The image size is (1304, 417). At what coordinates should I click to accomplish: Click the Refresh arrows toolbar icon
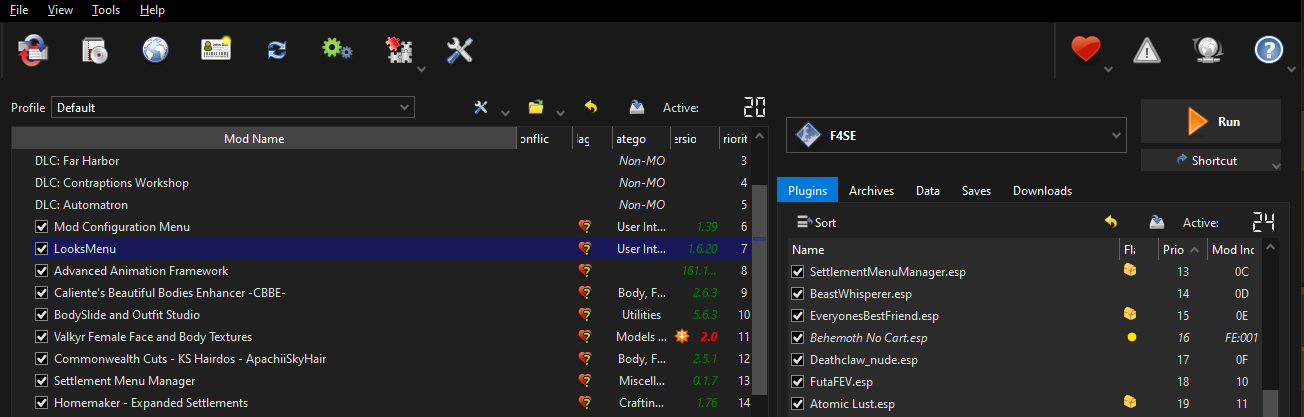277,49
